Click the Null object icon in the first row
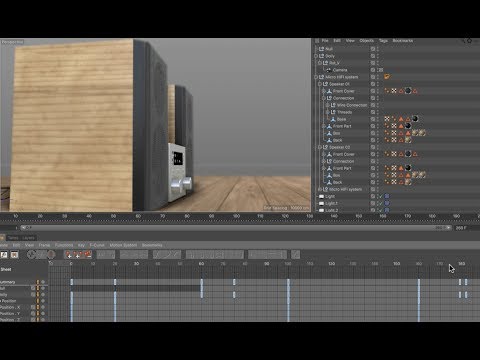Viewport: 480px width, 360px height. tap(321, 49)
